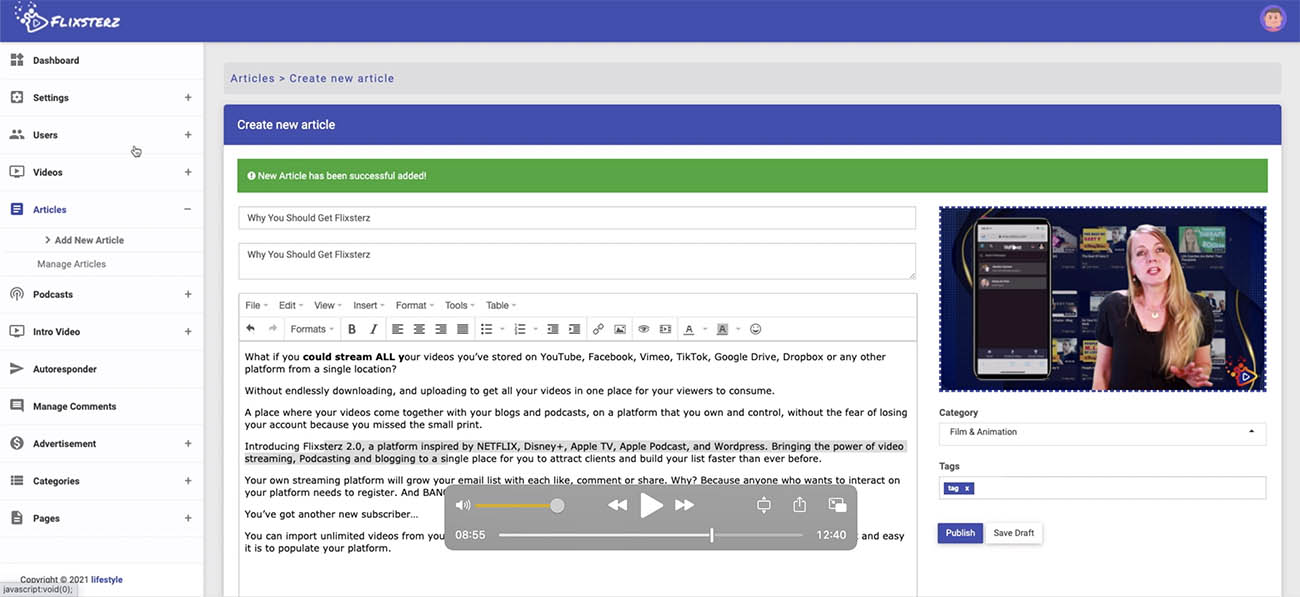Screen dimensions: 1300x597
Task: Open the emoticons picker
Action: [x=756, y=329]
